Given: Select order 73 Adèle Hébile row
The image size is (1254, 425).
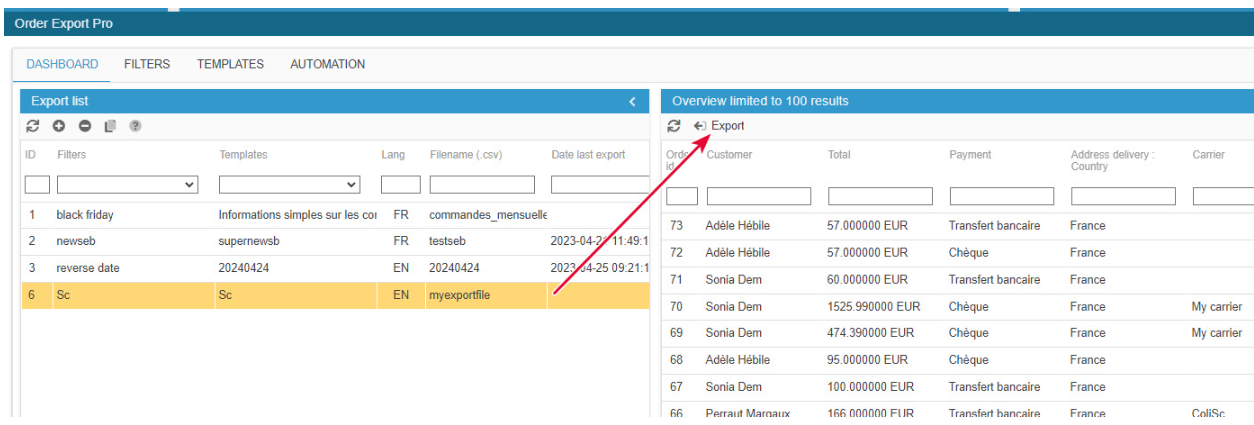Looking at the screenshot, I should [957, 226].
